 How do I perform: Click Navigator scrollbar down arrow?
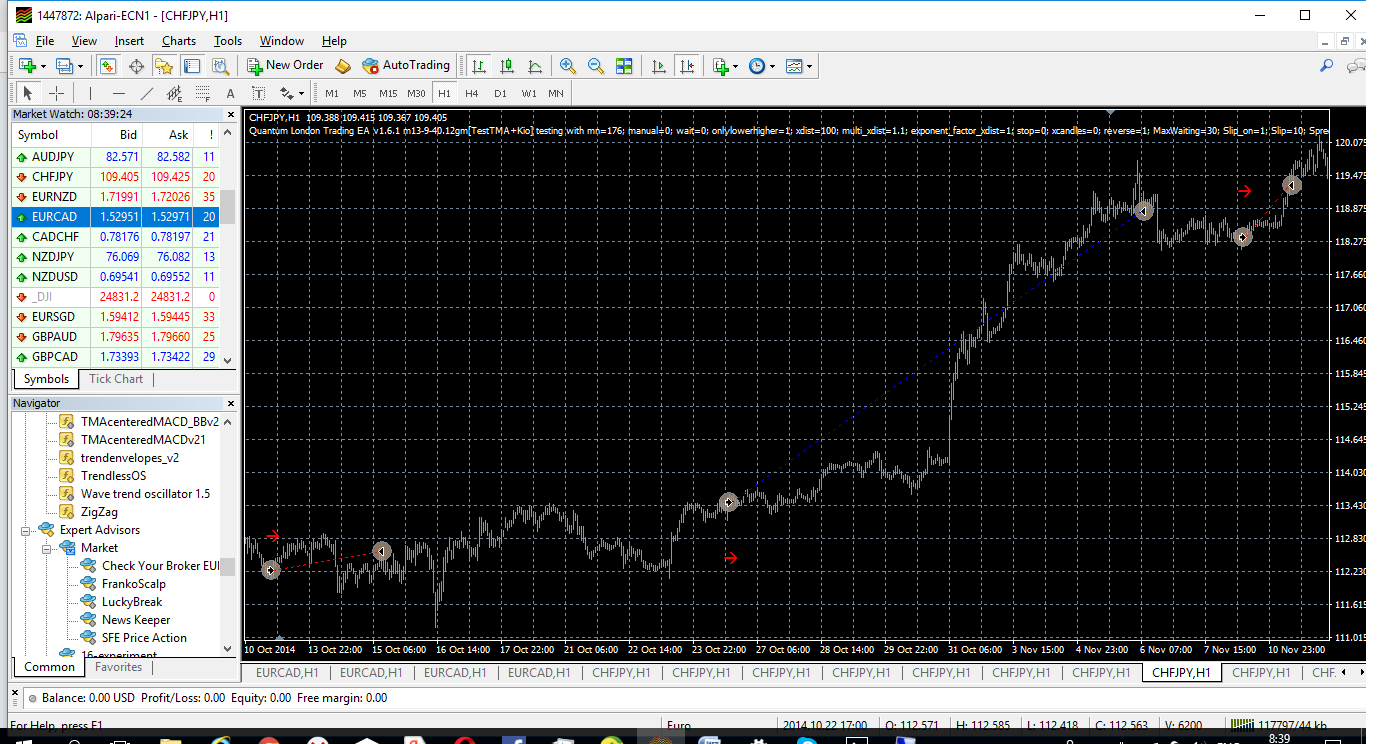227,649
